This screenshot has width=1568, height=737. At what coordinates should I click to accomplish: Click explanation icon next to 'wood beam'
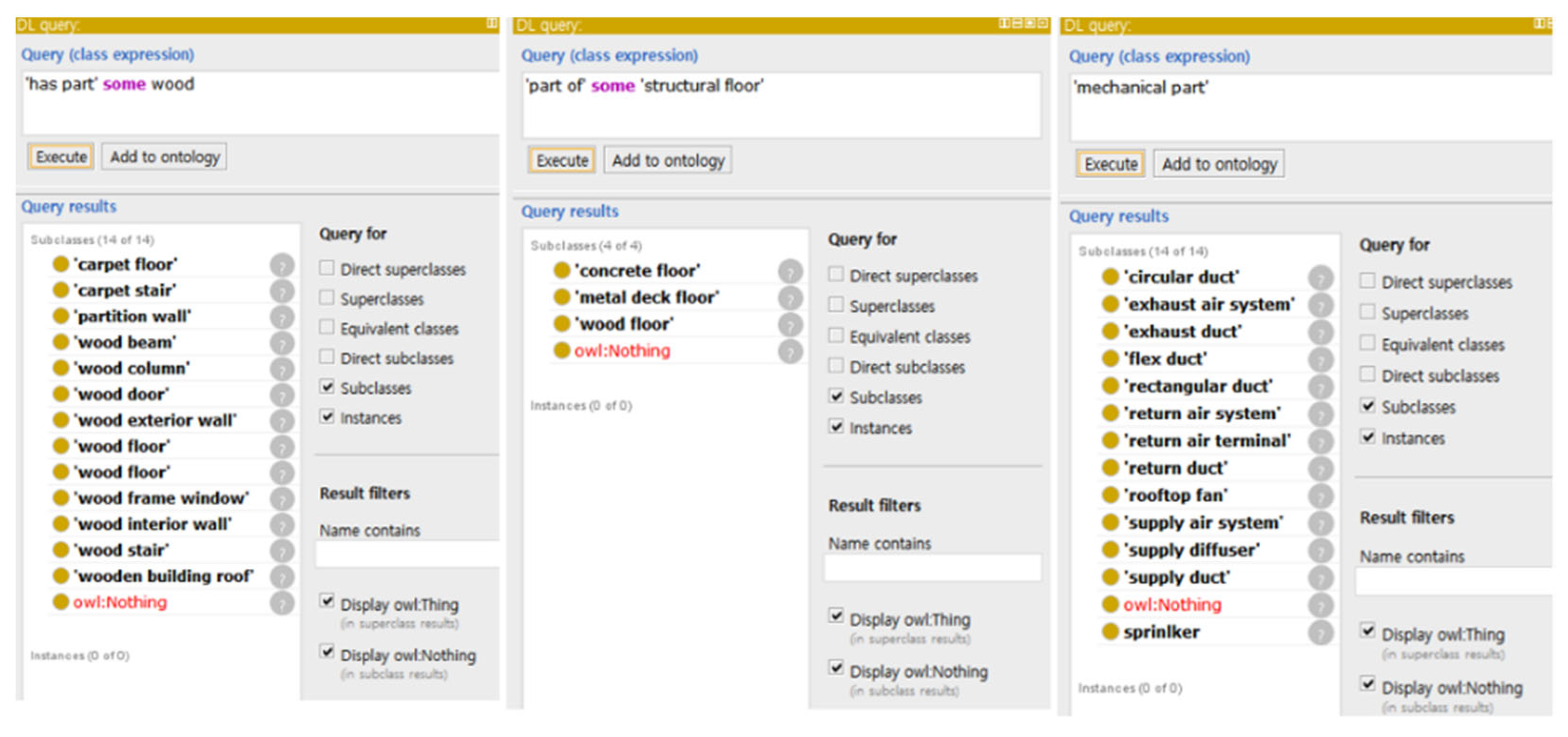click(x=282, y=343)
